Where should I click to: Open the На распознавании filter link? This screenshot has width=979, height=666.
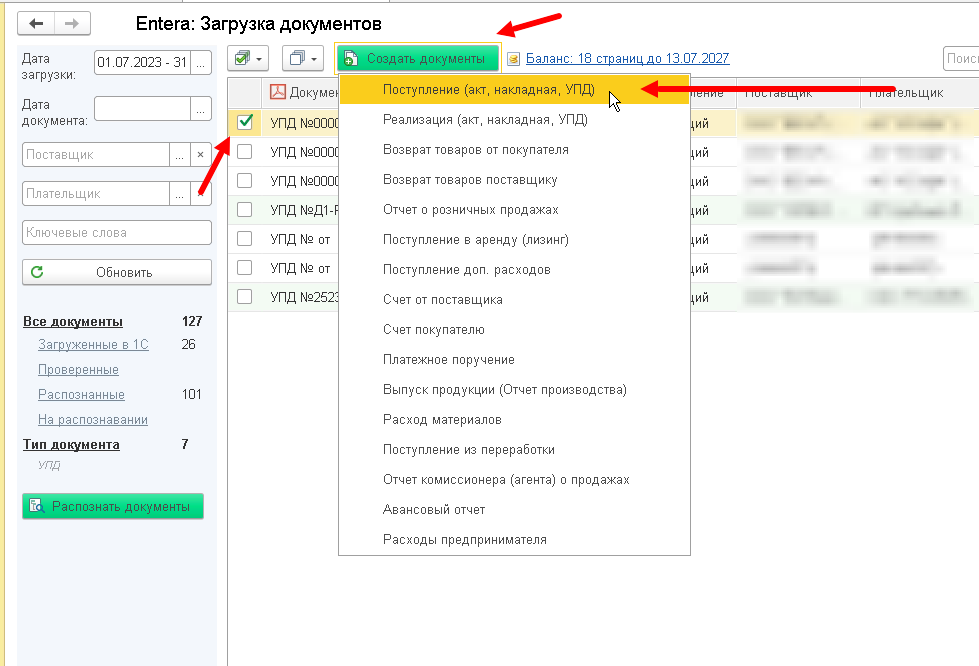coord(92,419)
